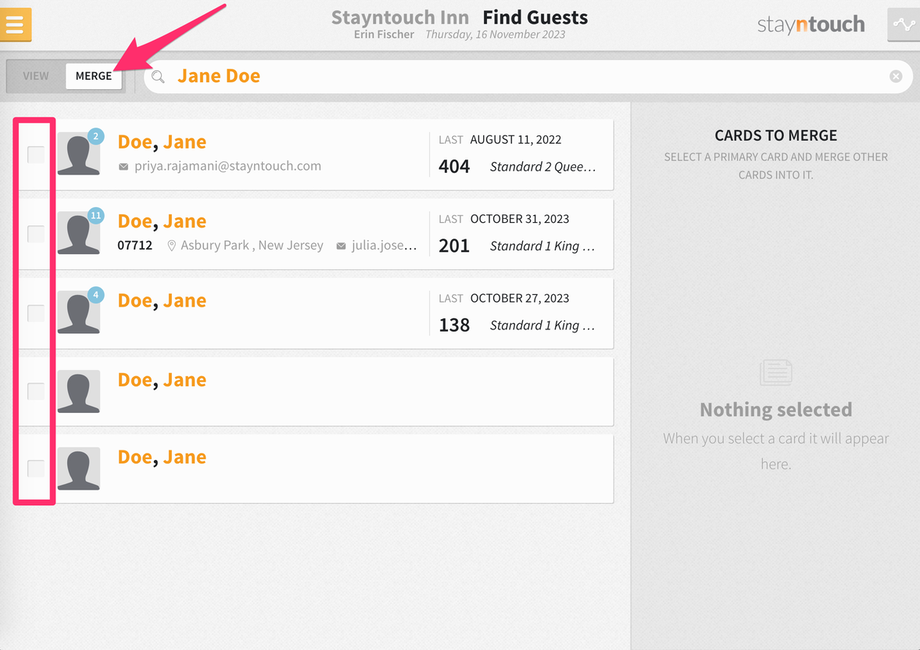Click room number 201
Viewport: 920px width, 650px height.
[454, 246]
